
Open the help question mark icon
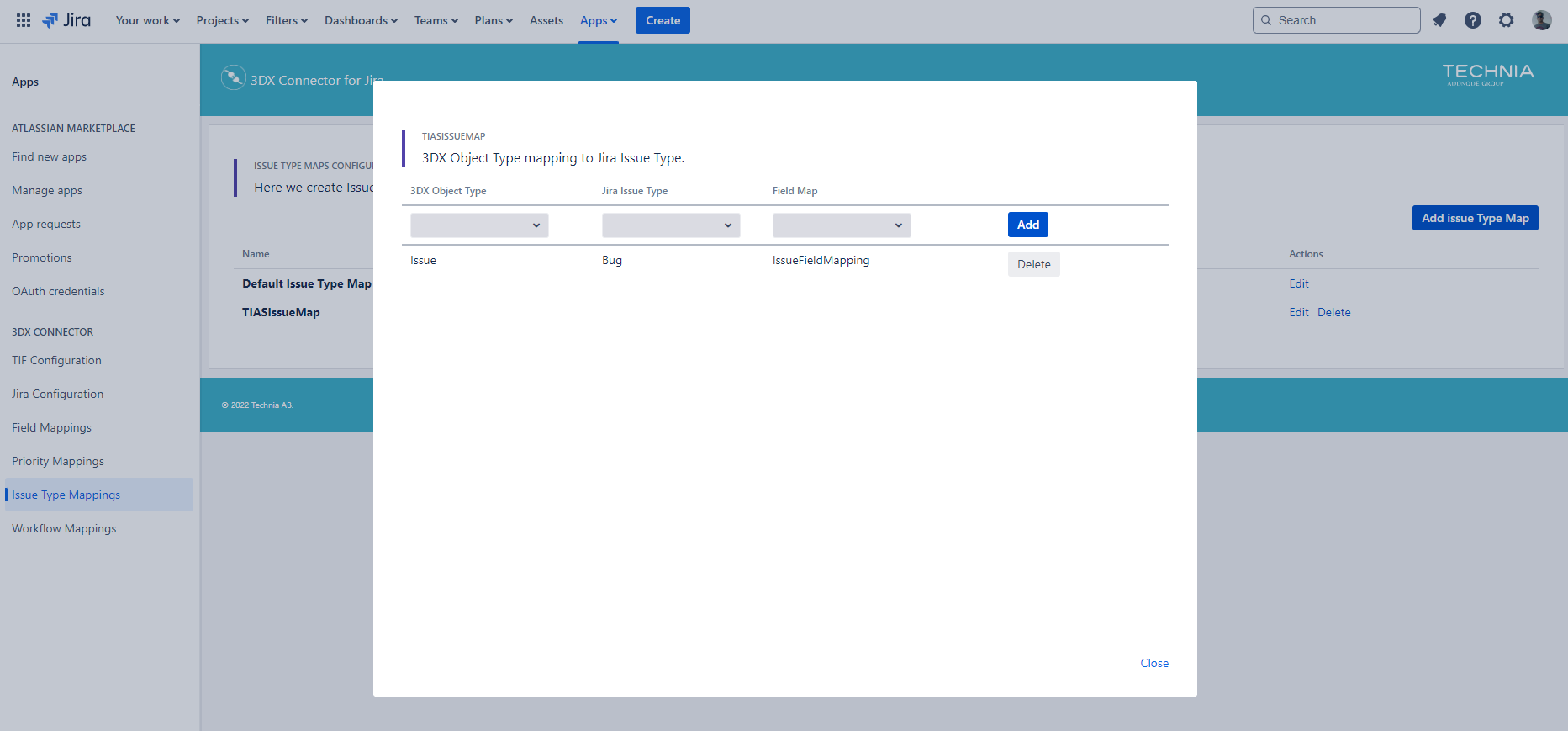(1472, 20)
